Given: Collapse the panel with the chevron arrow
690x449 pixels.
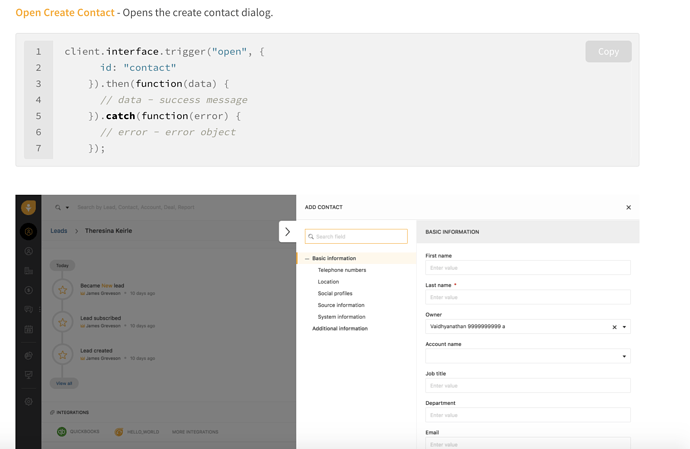Looking at the screenshot, I should [287, 232].
